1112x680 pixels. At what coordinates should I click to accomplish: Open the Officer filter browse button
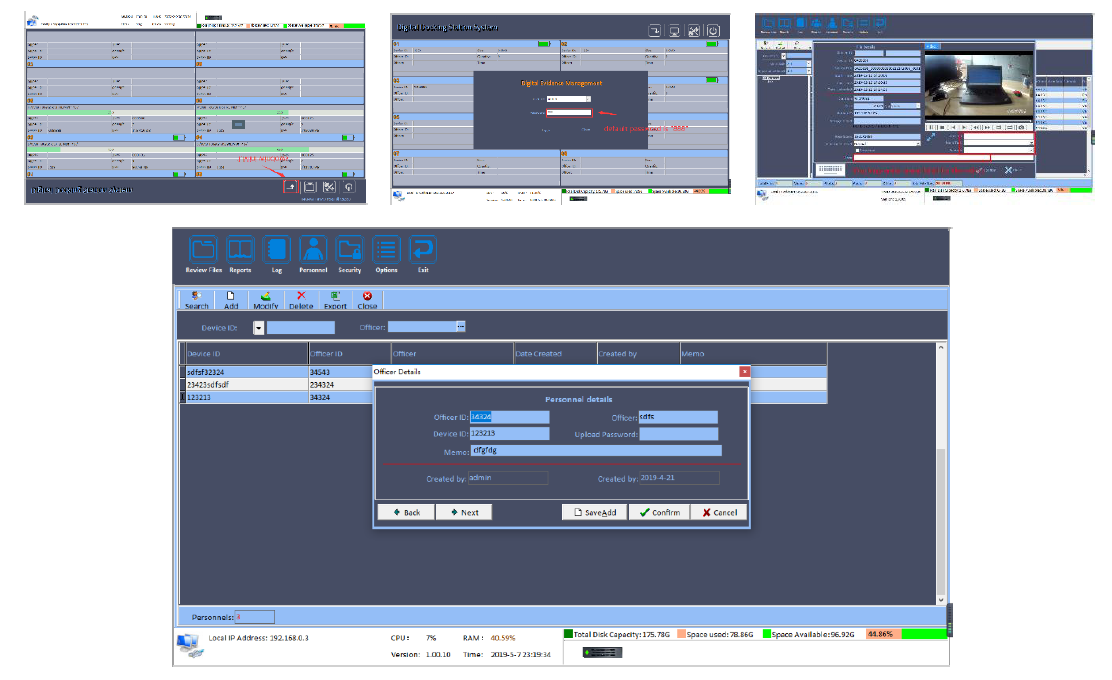pos(461,326)
